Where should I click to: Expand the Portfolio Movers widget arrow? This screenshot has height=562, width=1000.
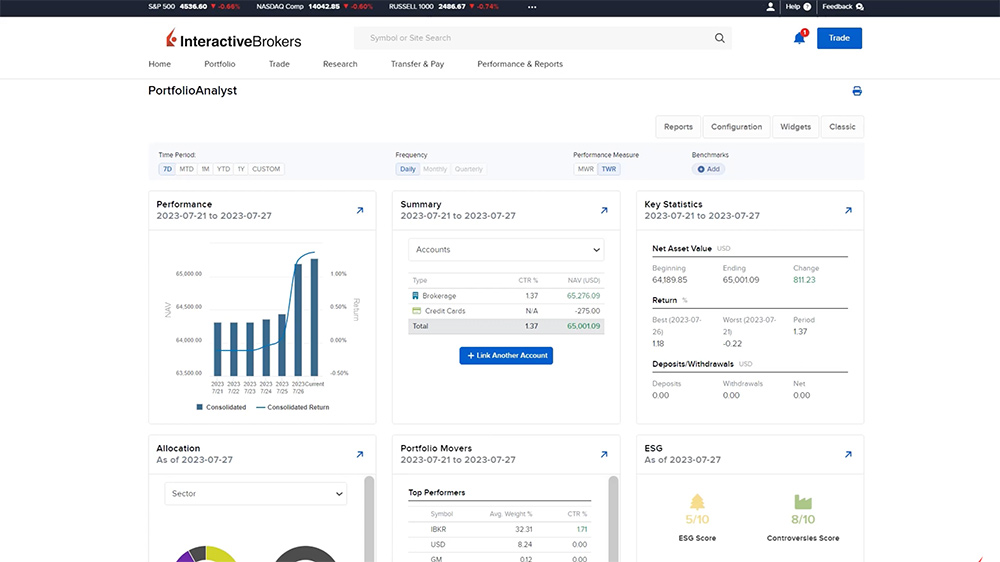pos(604,454)
